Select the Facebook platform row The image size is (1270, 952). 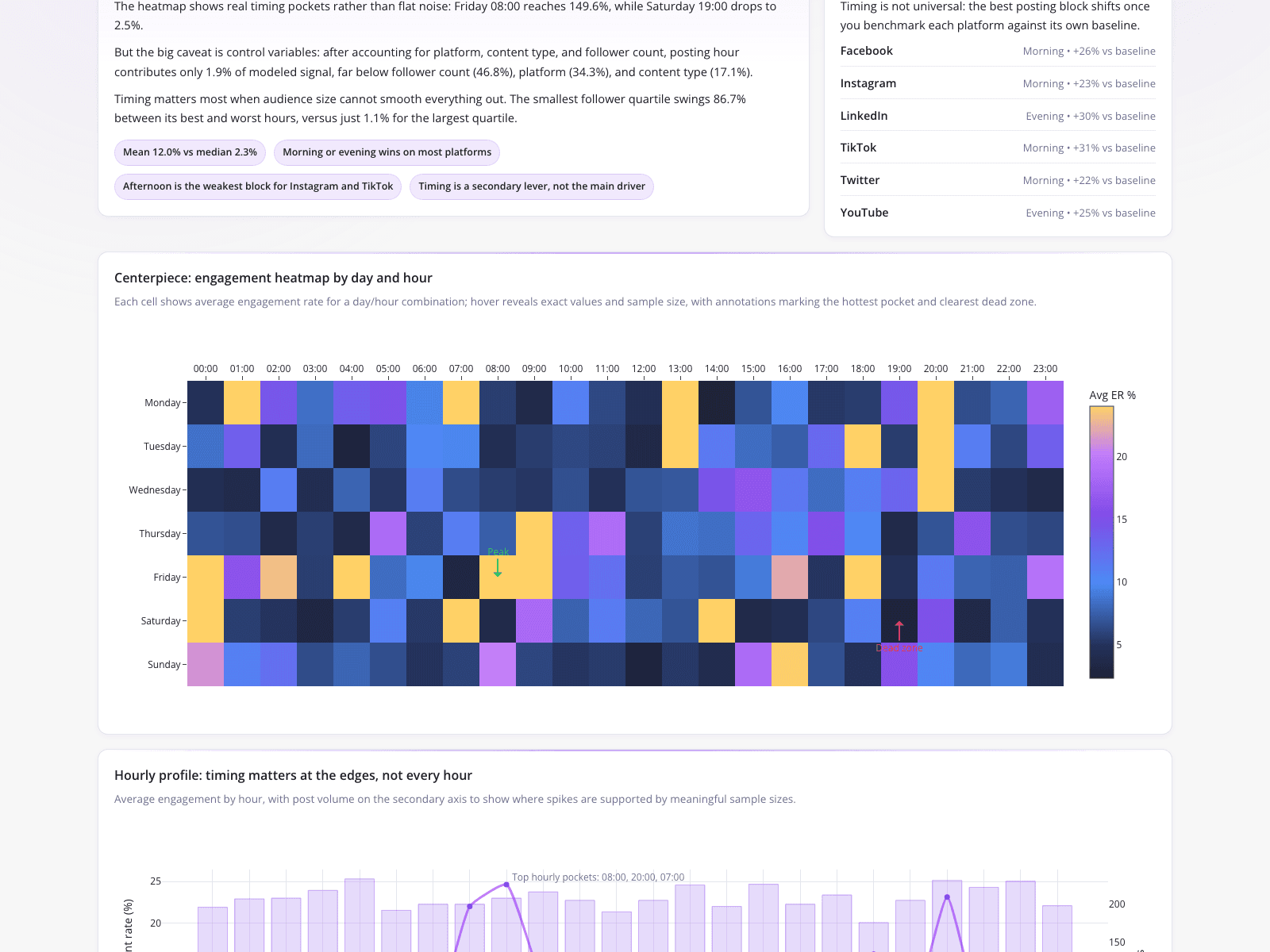pos(998,51)
